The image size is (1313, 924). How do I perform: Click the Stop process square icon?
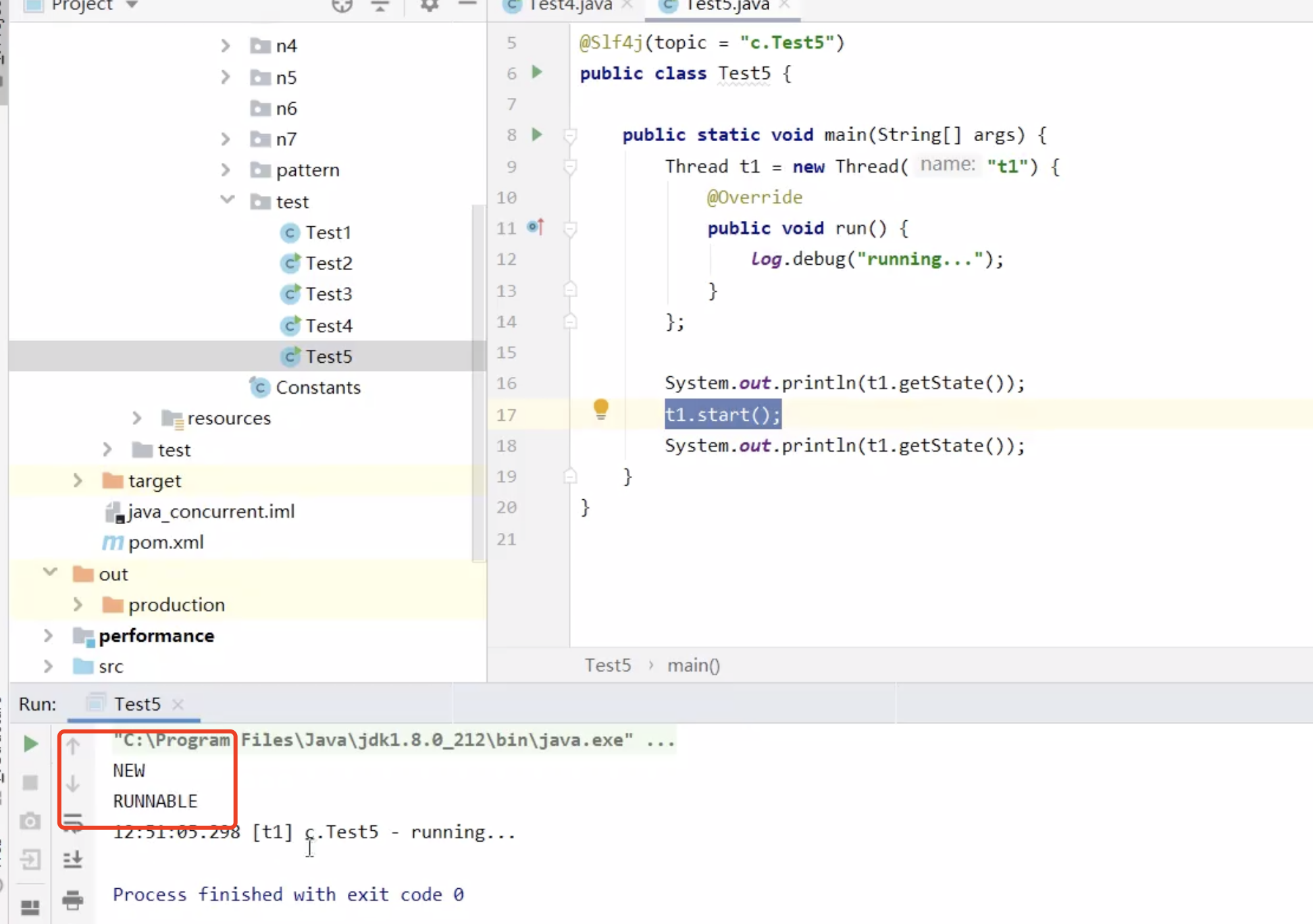click(30, 783)
